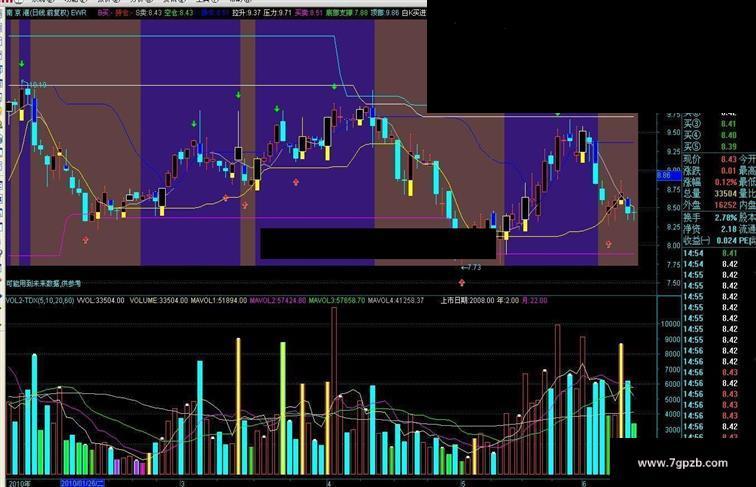
Task: Click the month 4 marker on the time axis
Action: [329, 483]
